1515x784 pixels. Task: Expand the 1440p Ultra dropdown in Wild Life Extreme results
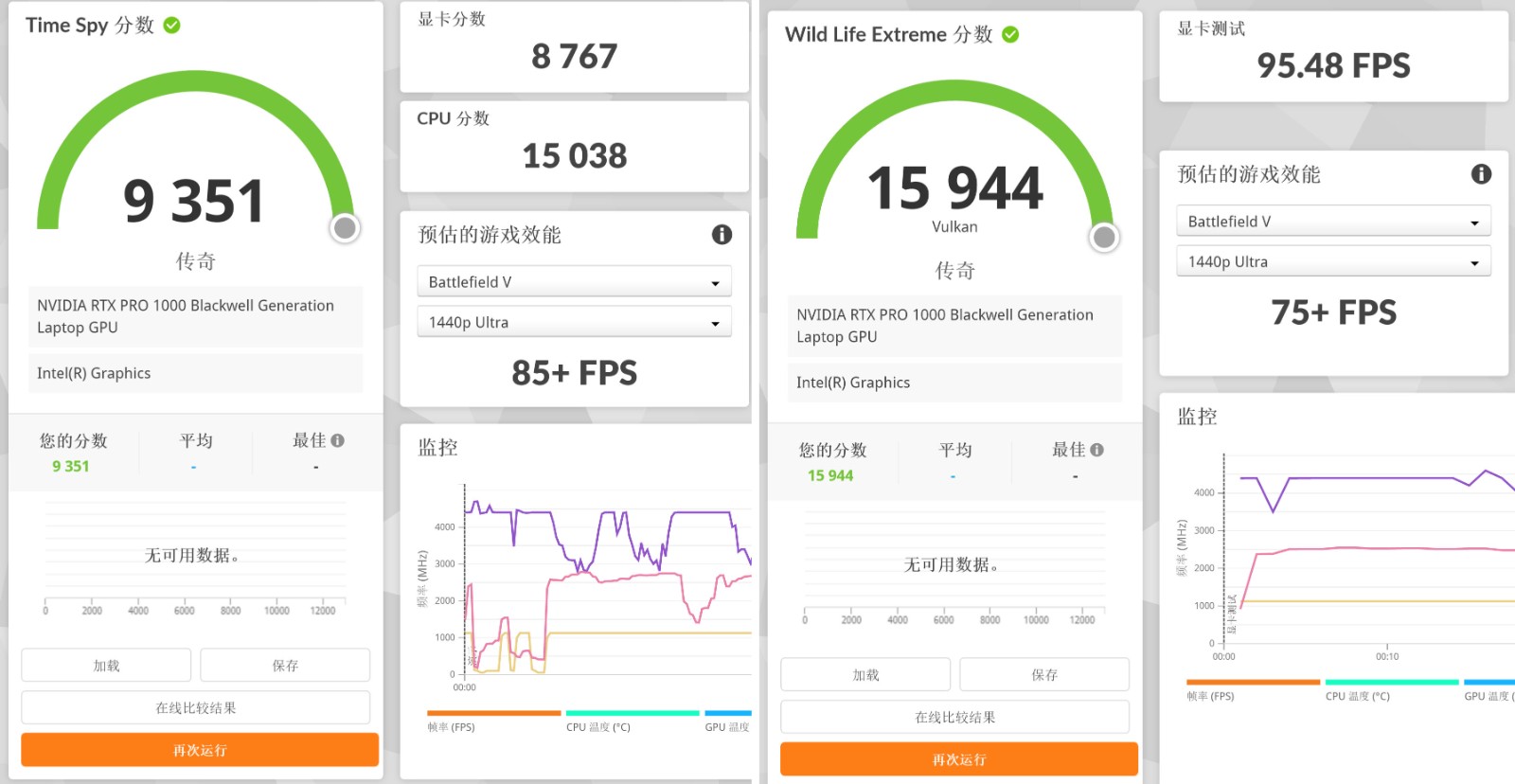[x=1334, y=261]
